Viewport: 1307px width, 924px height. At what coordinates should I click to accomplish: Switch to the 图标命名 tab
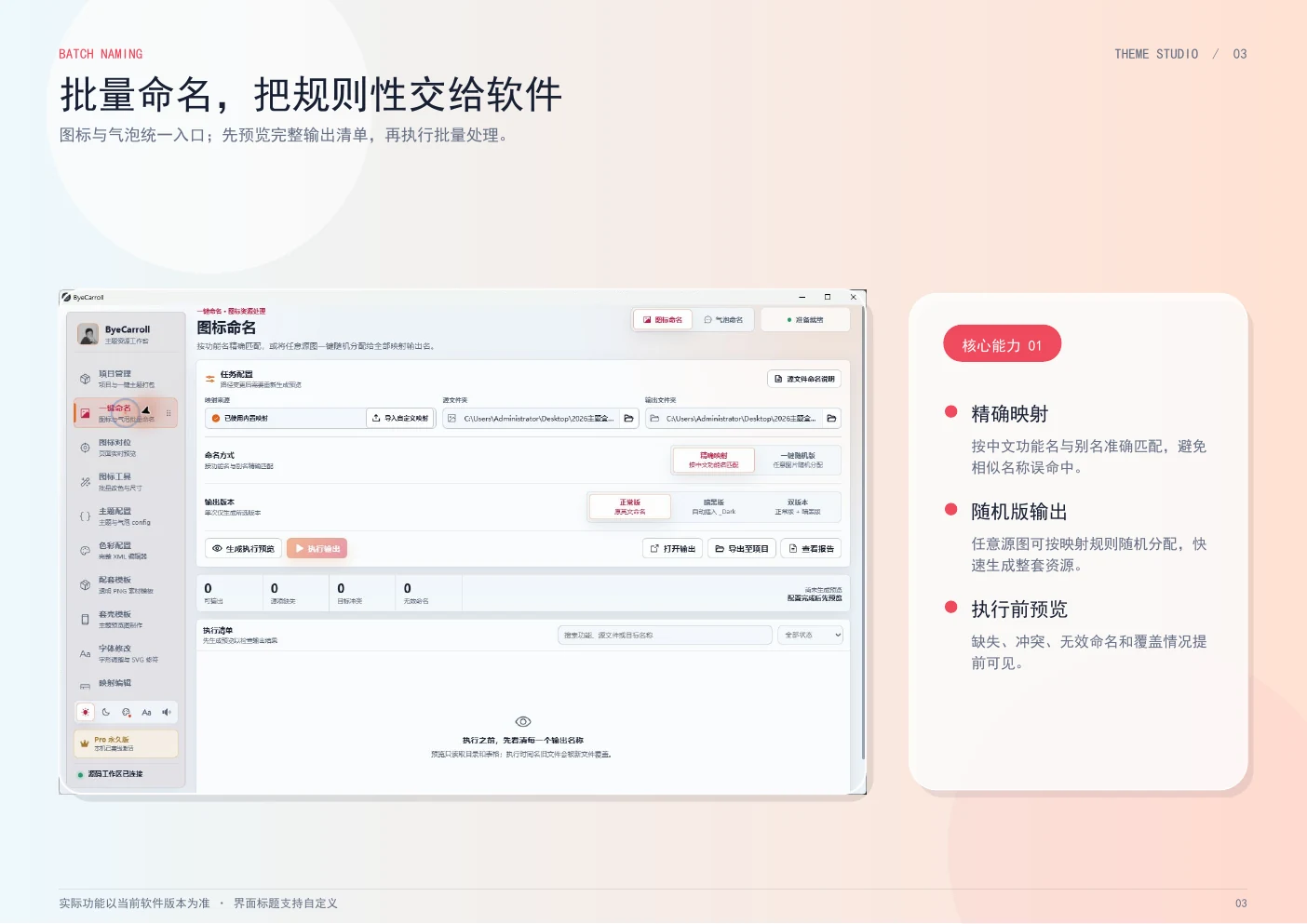coord(663,320)
